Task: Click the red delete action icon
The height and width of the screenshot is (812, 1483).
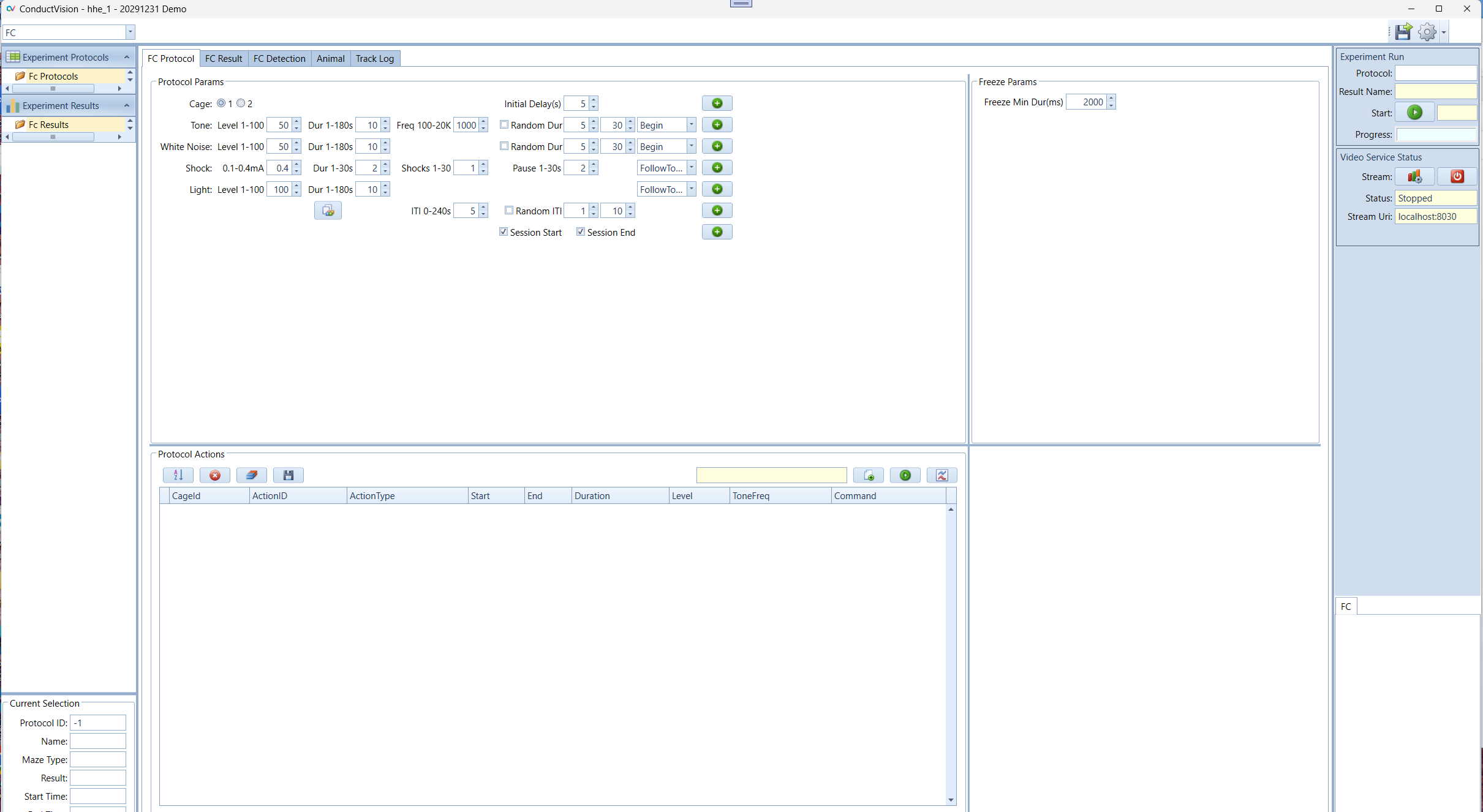Action: point(215,475)
